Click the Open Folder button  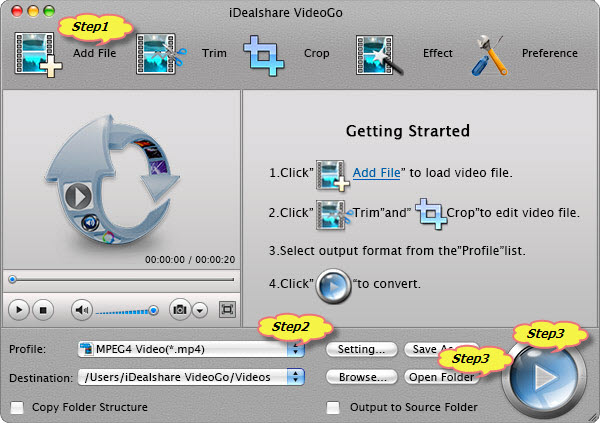coord(441,377)
